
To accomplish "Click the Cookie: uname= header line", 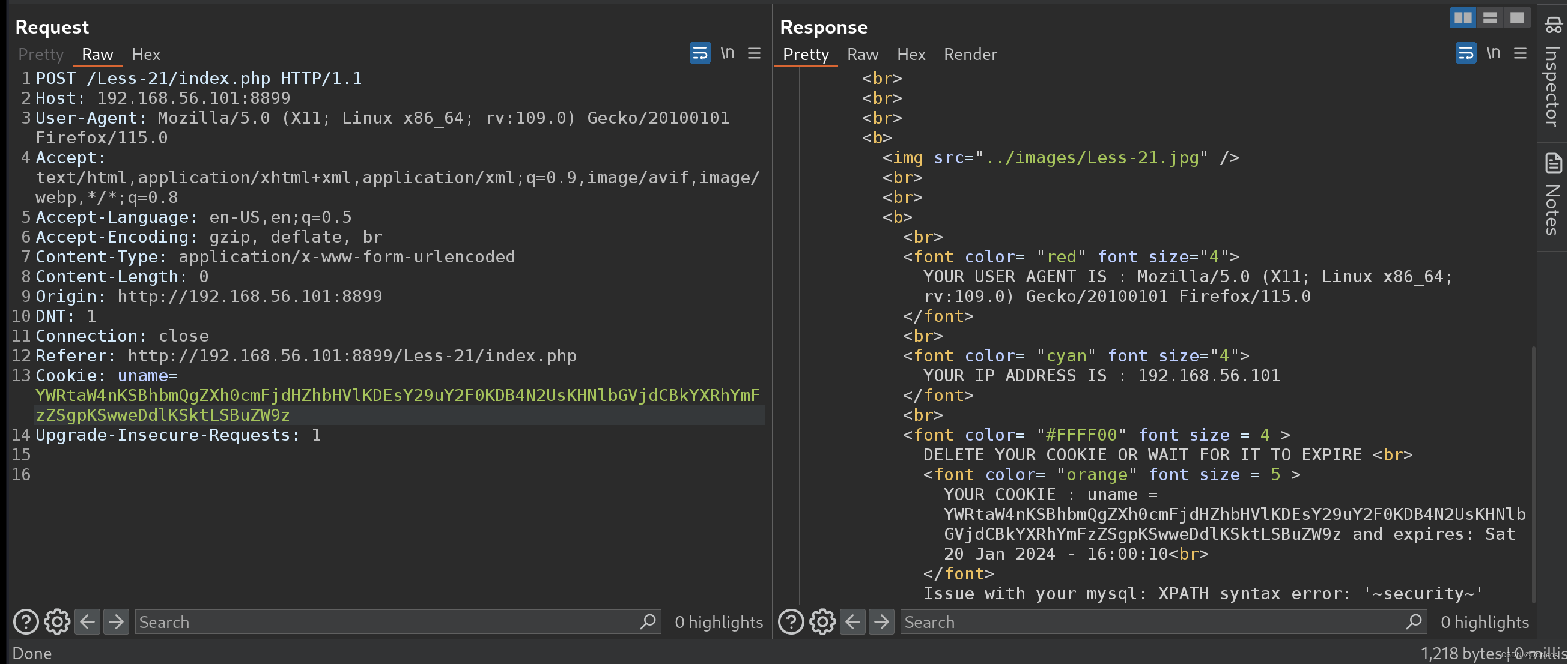I will pyautogui.click(x=107, y=375).
